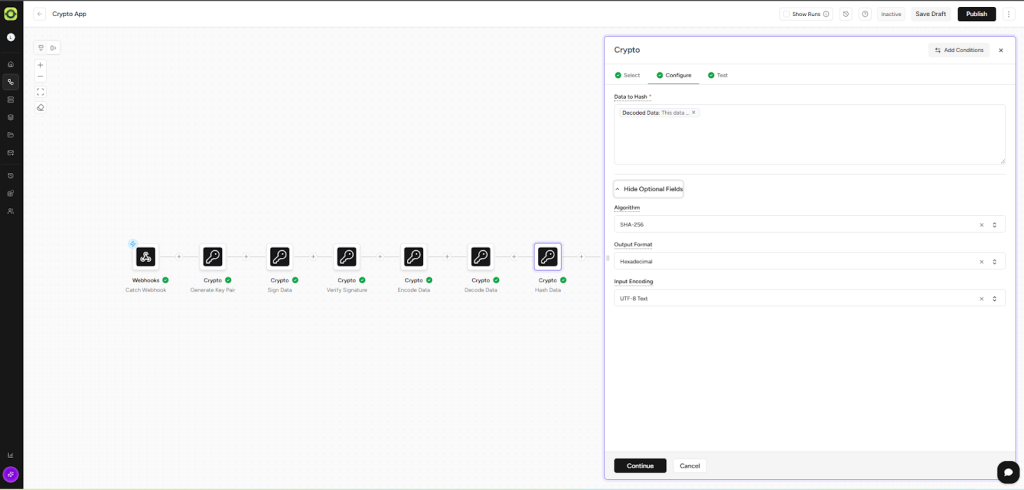Open the Crypto Verify Signature node
Viewport: 1024px width, 490px height.
click(347, 257)
